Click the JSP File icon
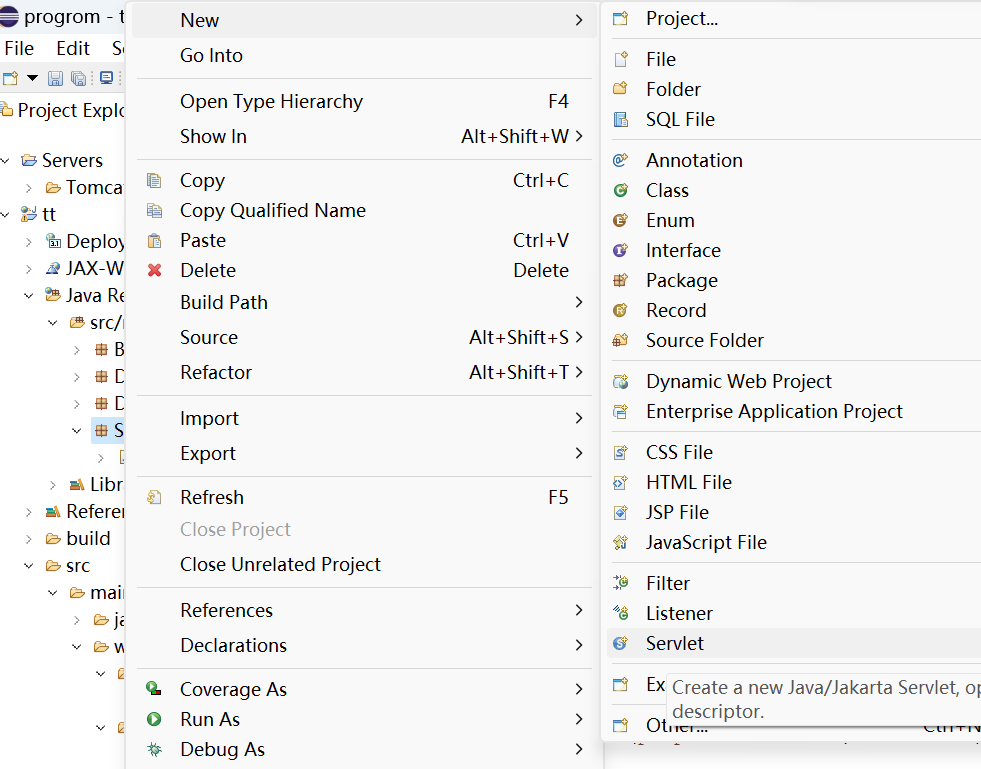This screenshot has width=981, height=769. [x=621, y=512]
